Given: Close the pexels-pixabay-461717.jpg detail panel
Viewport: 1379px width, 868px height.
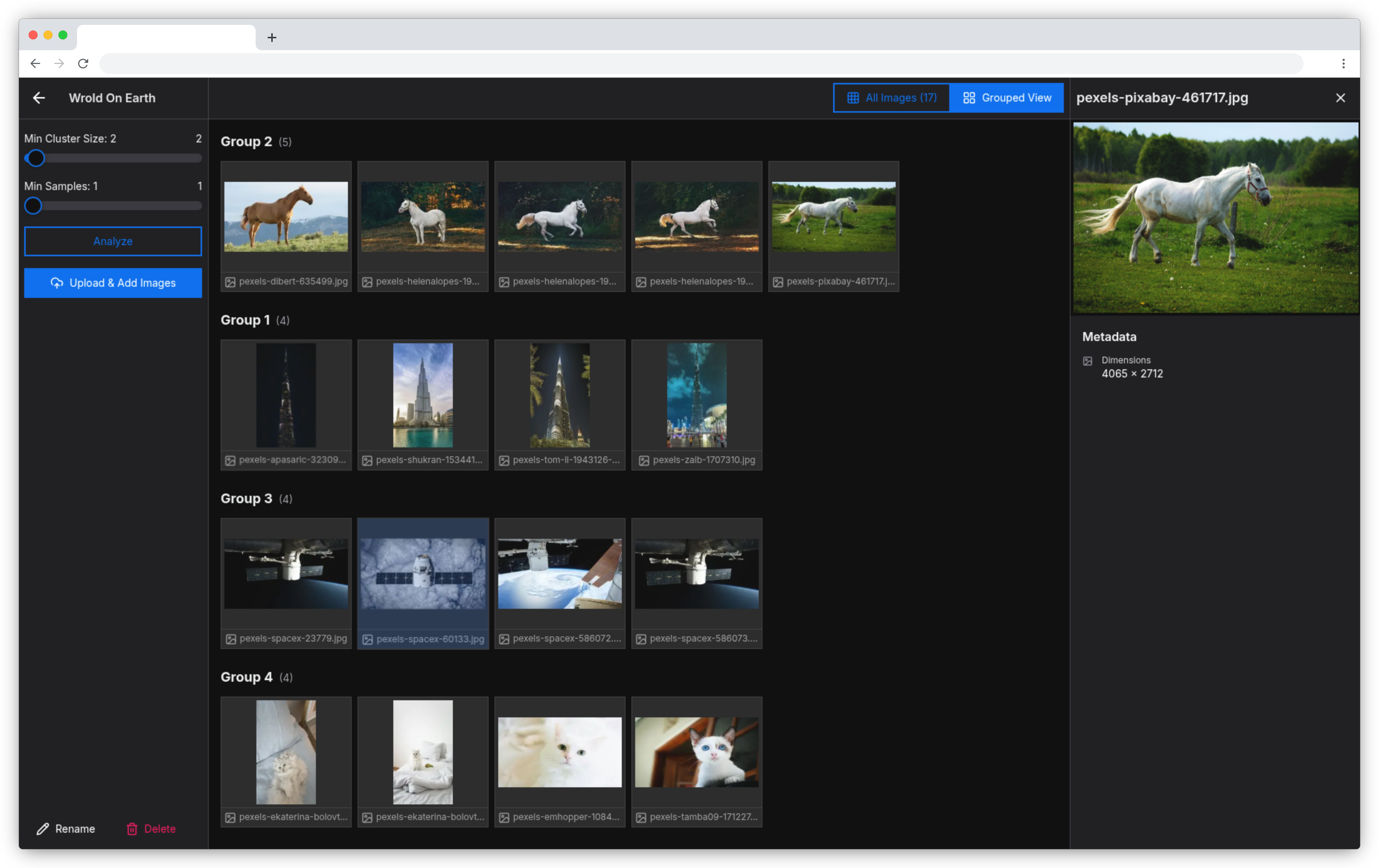Looking at the screenshot, I should tap(1341, 97).
